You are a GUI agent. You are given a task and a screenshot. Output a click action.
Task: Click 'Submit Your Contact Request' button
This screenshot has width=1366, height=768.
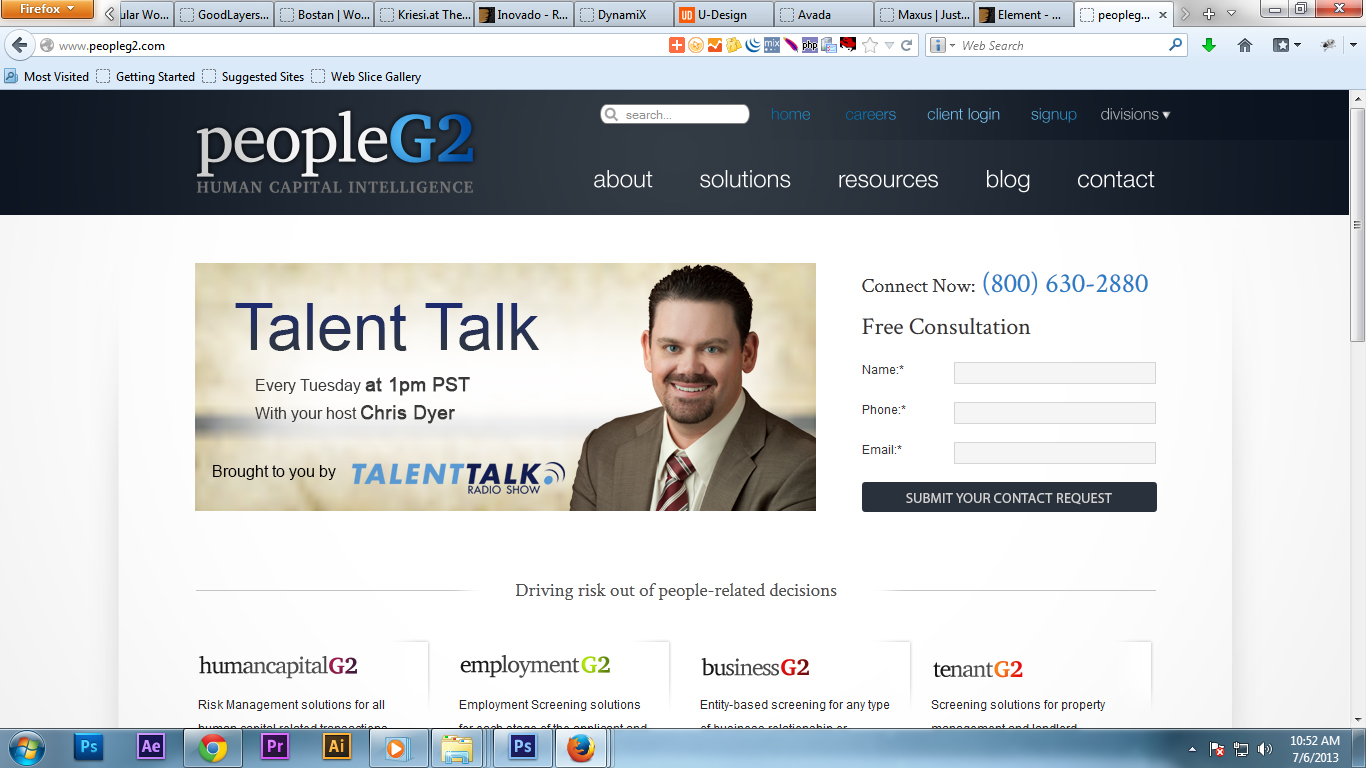[x=1009, y=497]
